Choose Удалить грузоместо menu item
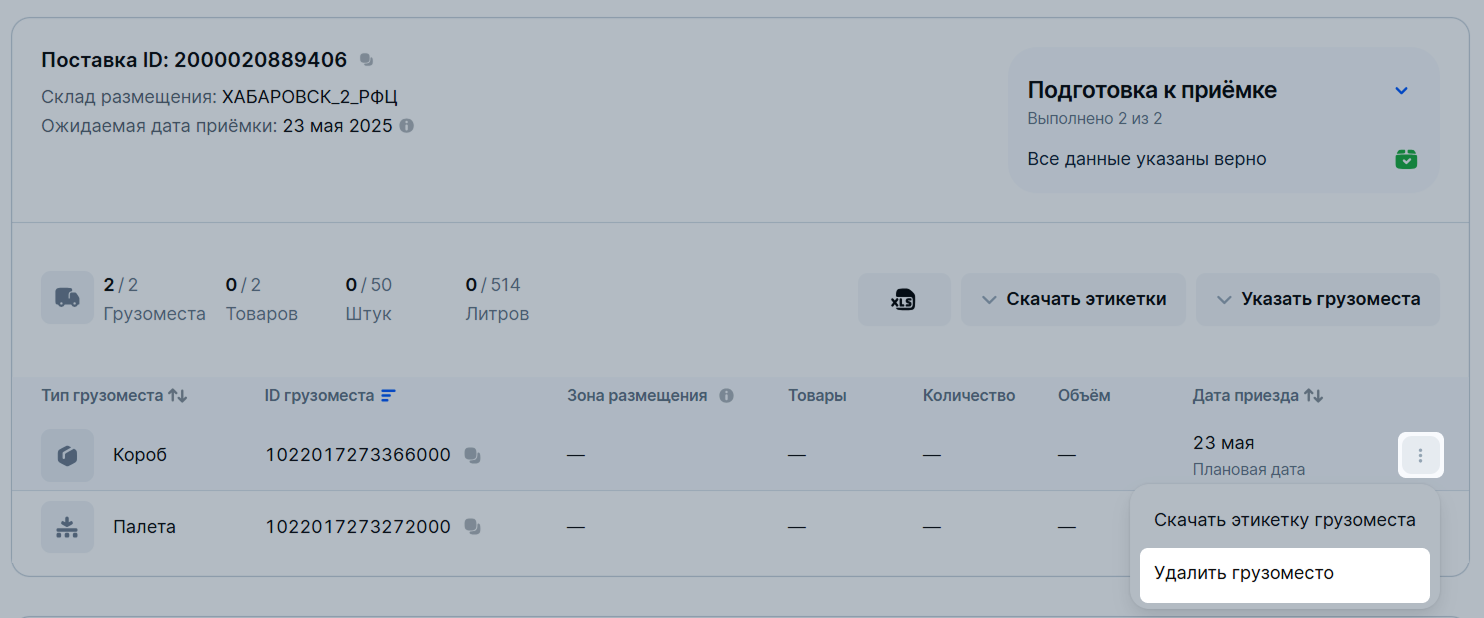Screen dimensions: 1484x618 tap(1285, 574)
